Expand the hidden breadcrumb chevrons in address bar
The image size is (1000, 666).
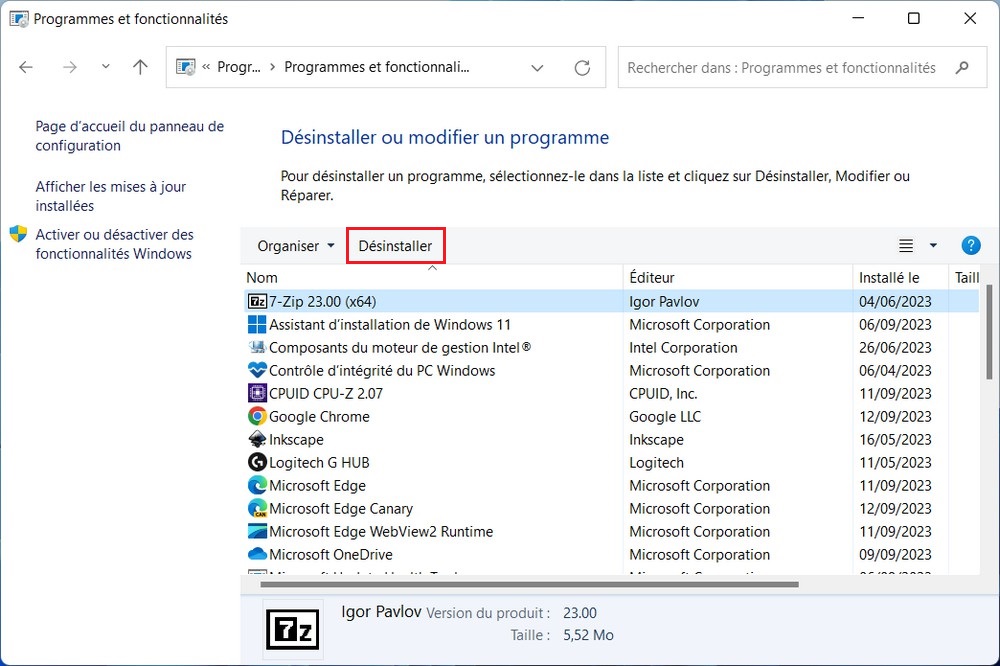click(206, 67)
